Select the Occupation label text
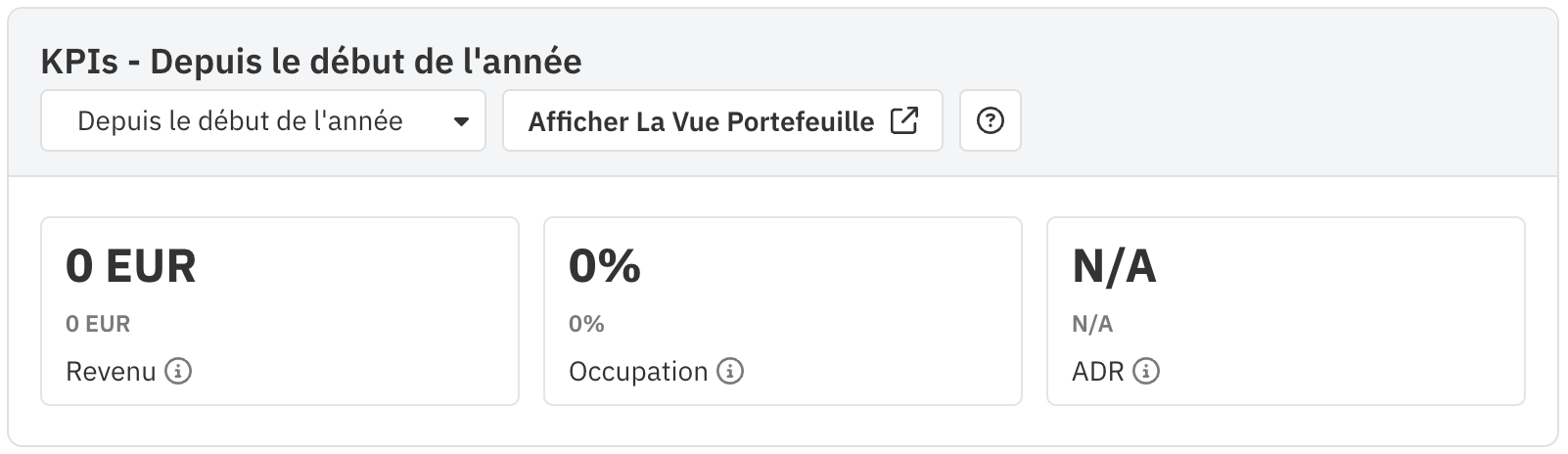 tap(638, 372)
